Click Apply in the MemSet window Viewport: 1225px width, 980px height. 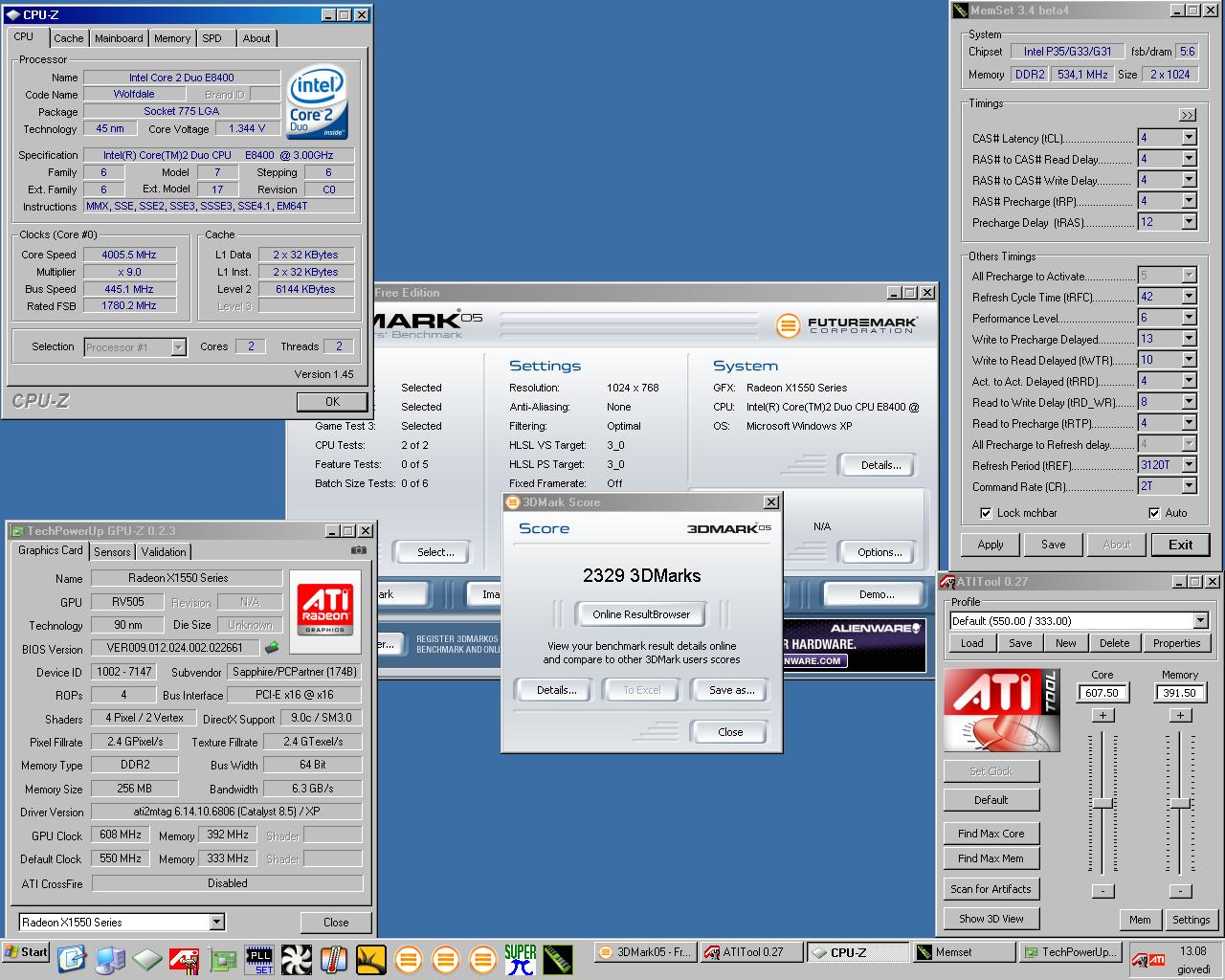[x=991, y=545]
